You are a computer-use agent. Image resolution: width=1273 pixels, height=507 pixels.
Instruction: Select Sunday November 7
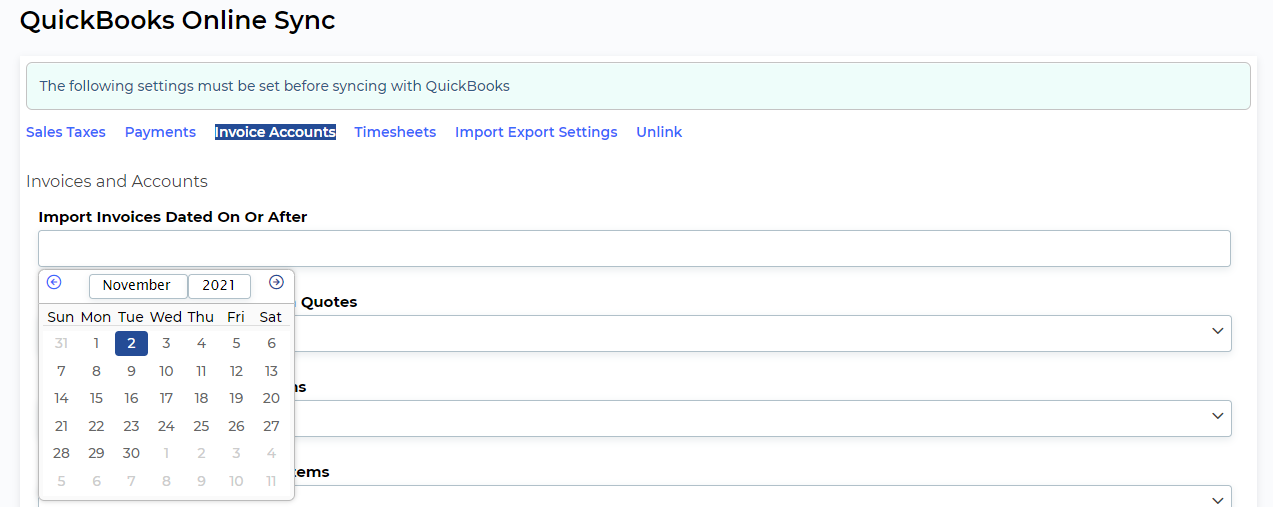click(61, 371)
